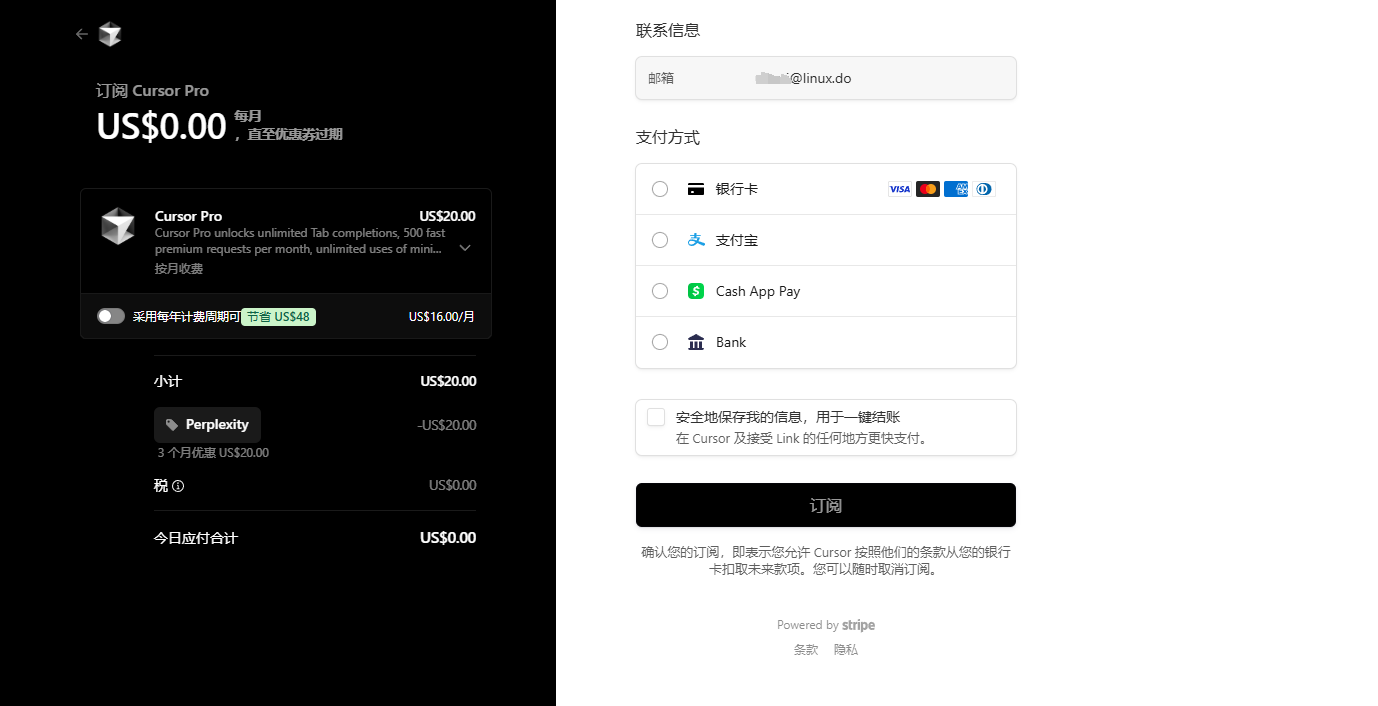Enable the annual billing toggle
1378x706 pixels.
(x=111, y=316)
